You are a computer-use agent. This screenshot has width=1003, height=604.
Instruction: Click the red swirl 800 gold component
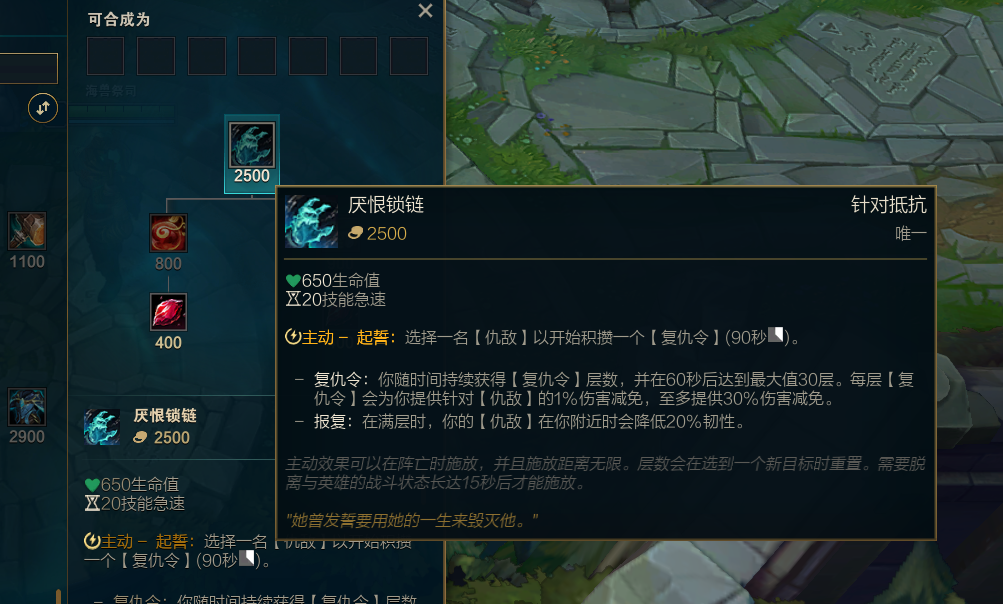tap(168, 233)
